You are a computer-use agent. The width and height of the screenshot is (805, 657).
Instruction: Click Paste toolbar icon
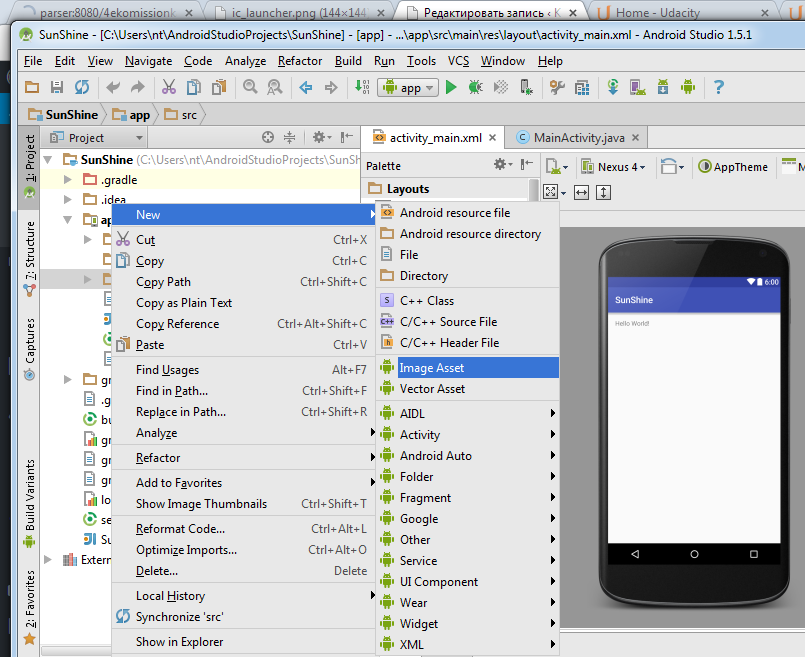pyautogui.click(x=219, y=87)
